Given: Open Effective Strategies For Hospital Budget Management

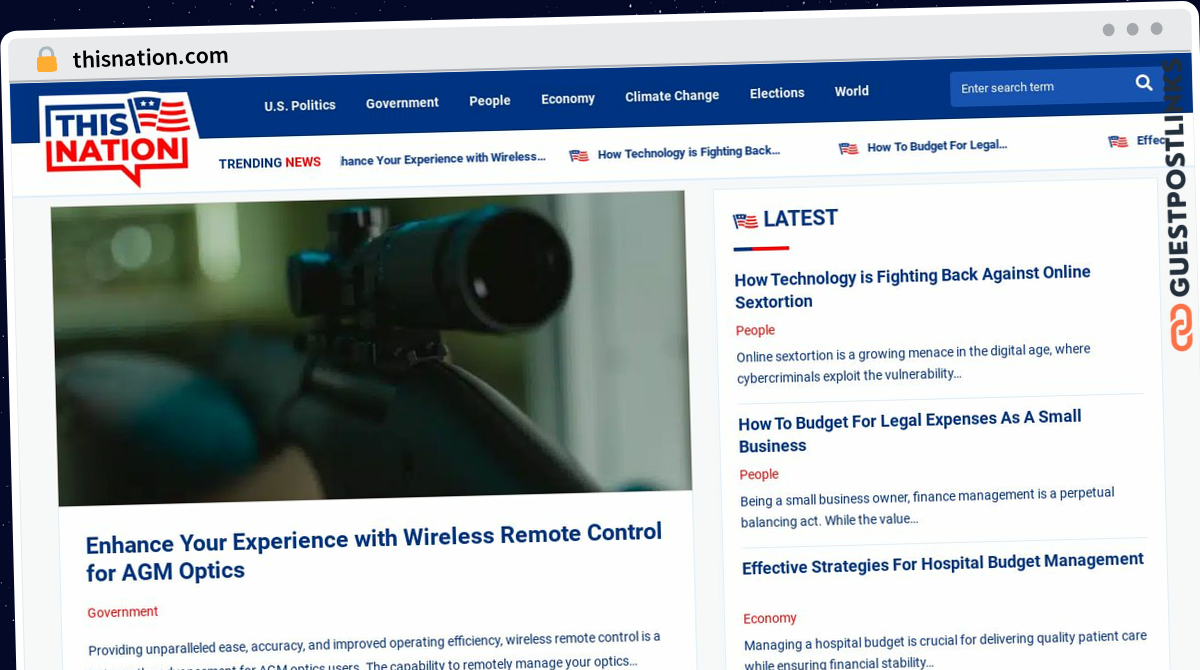Looking at the screenshot, I should tap(943, 563).
